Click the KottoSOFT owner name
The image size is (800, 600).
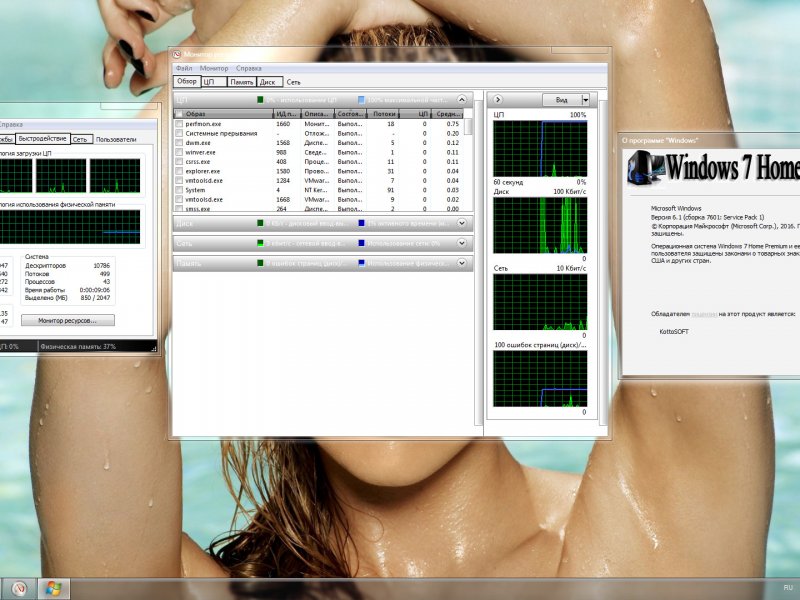coord(674,332)
